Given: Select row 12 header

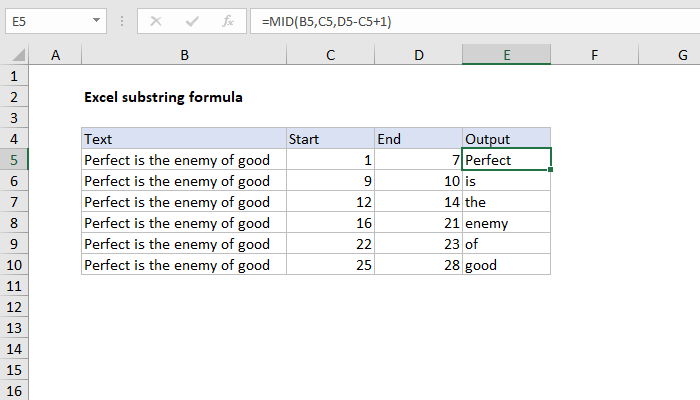Looking at the screenshot, I should (x=14, y=307).
